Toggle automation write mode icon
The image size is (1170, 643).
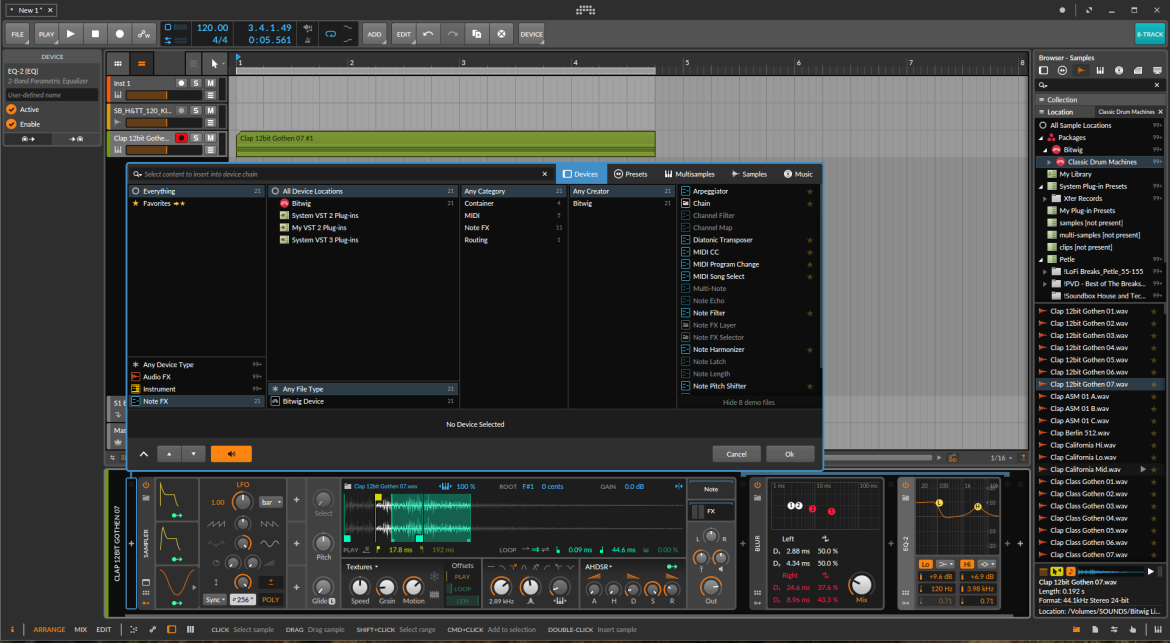(144, 34)
